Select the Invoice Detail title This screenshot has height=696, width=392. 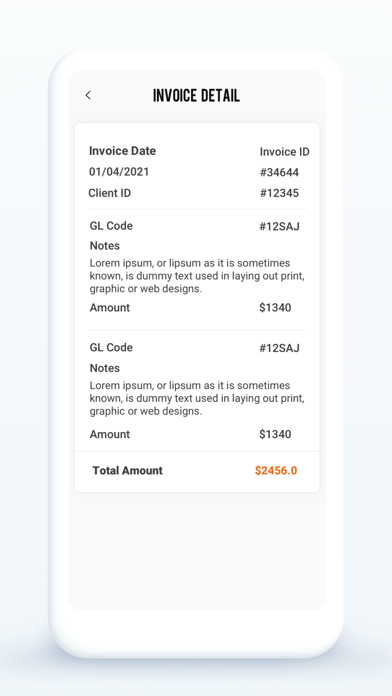(x=196, y=95)
